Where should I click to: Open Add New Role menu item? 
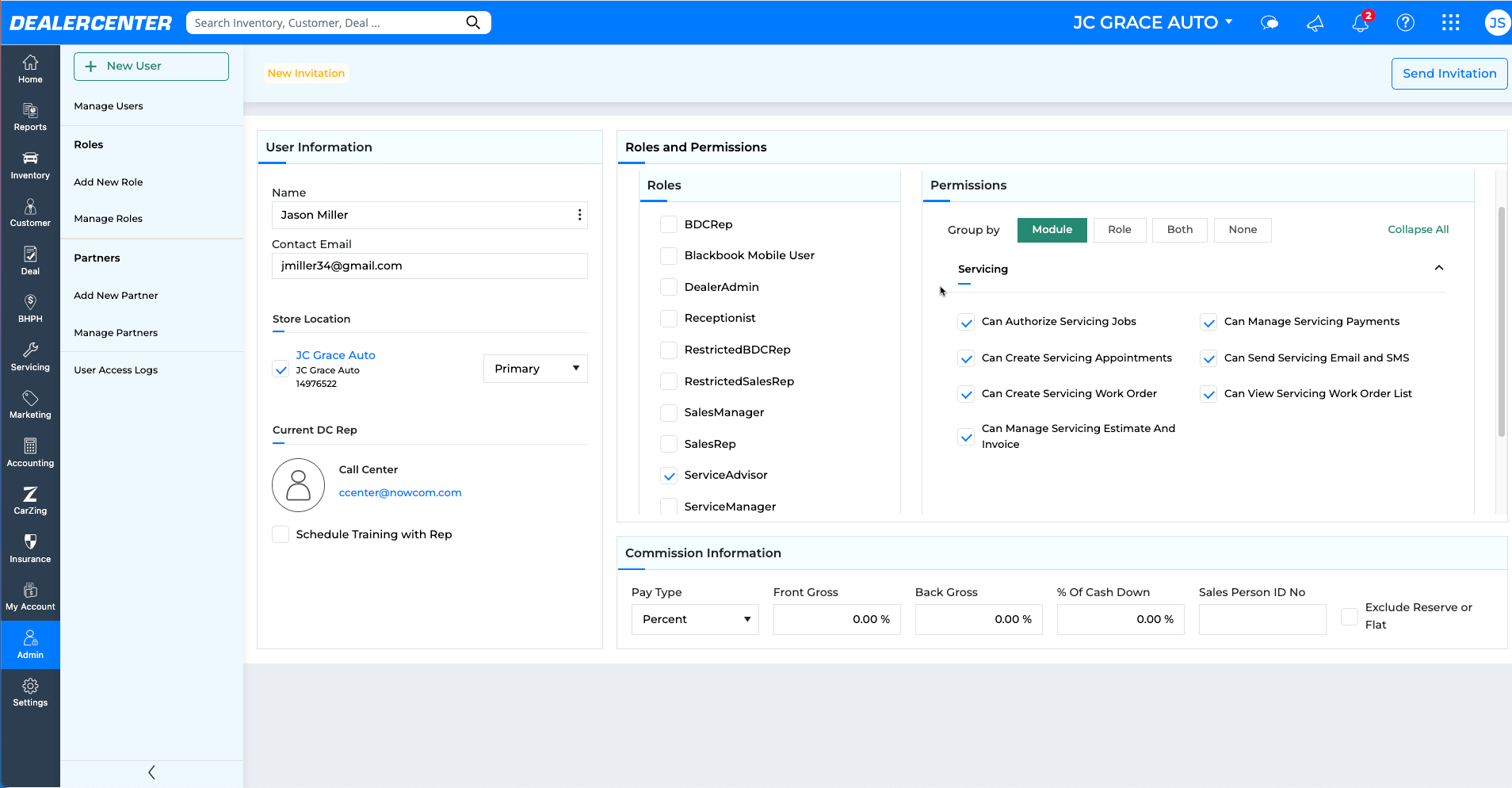click(109, 182)
